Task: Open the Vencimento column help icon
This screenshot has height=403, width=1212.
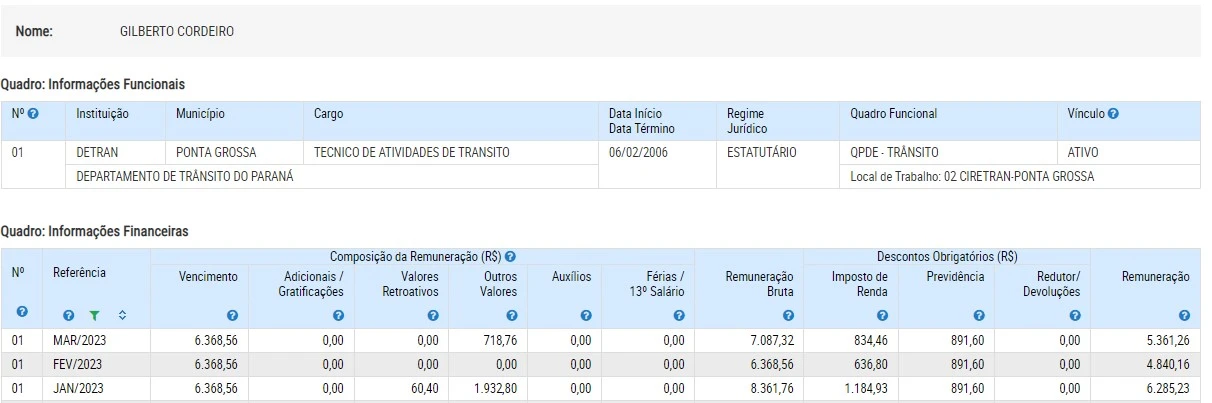Action: pos(232,316)
